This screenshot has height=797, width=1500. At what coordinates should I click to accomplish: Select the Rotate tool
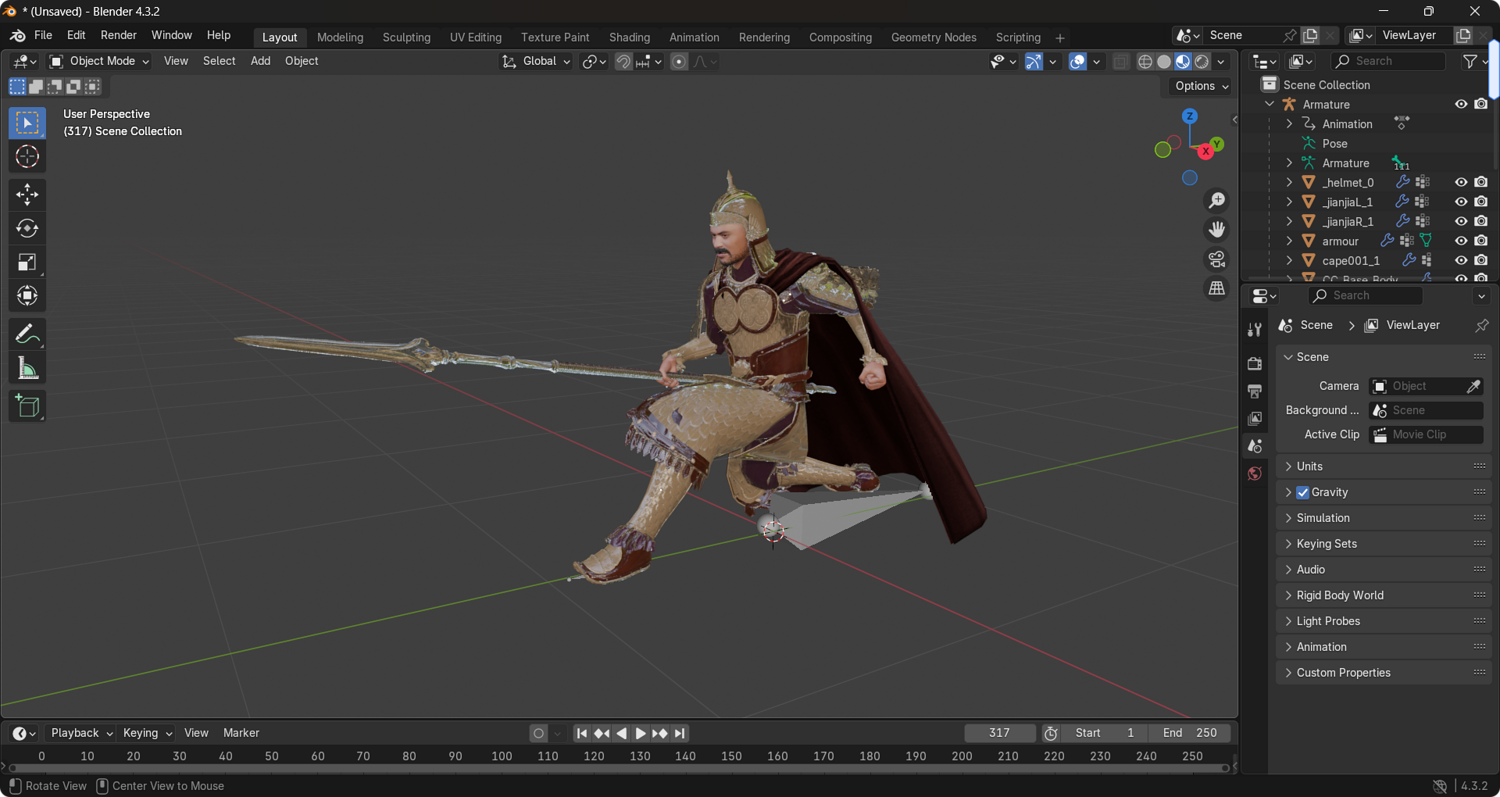pos(27,228)
